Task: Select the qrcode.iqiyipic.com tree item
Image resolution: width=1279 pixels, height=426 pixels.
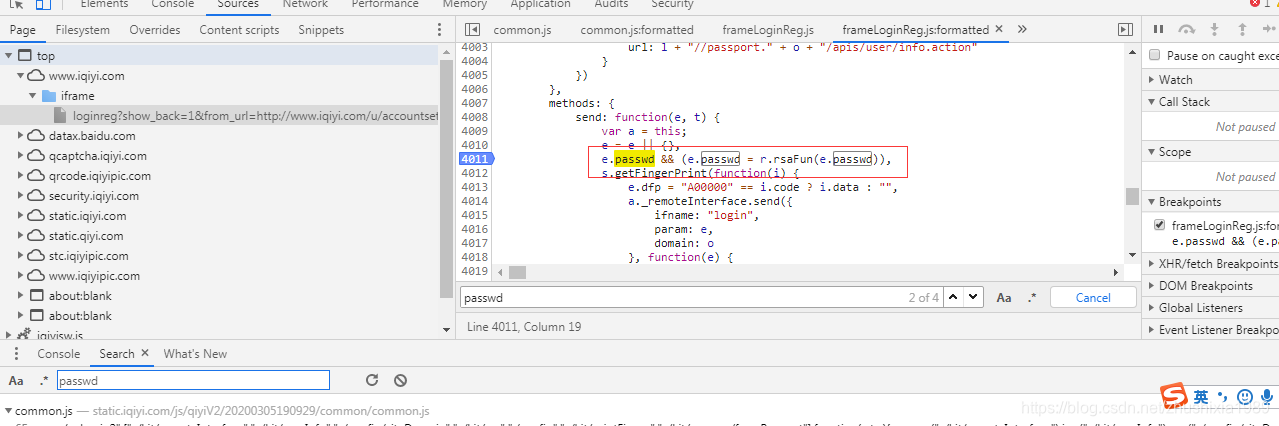Action: pyautogui.click(x=98, y=176)
